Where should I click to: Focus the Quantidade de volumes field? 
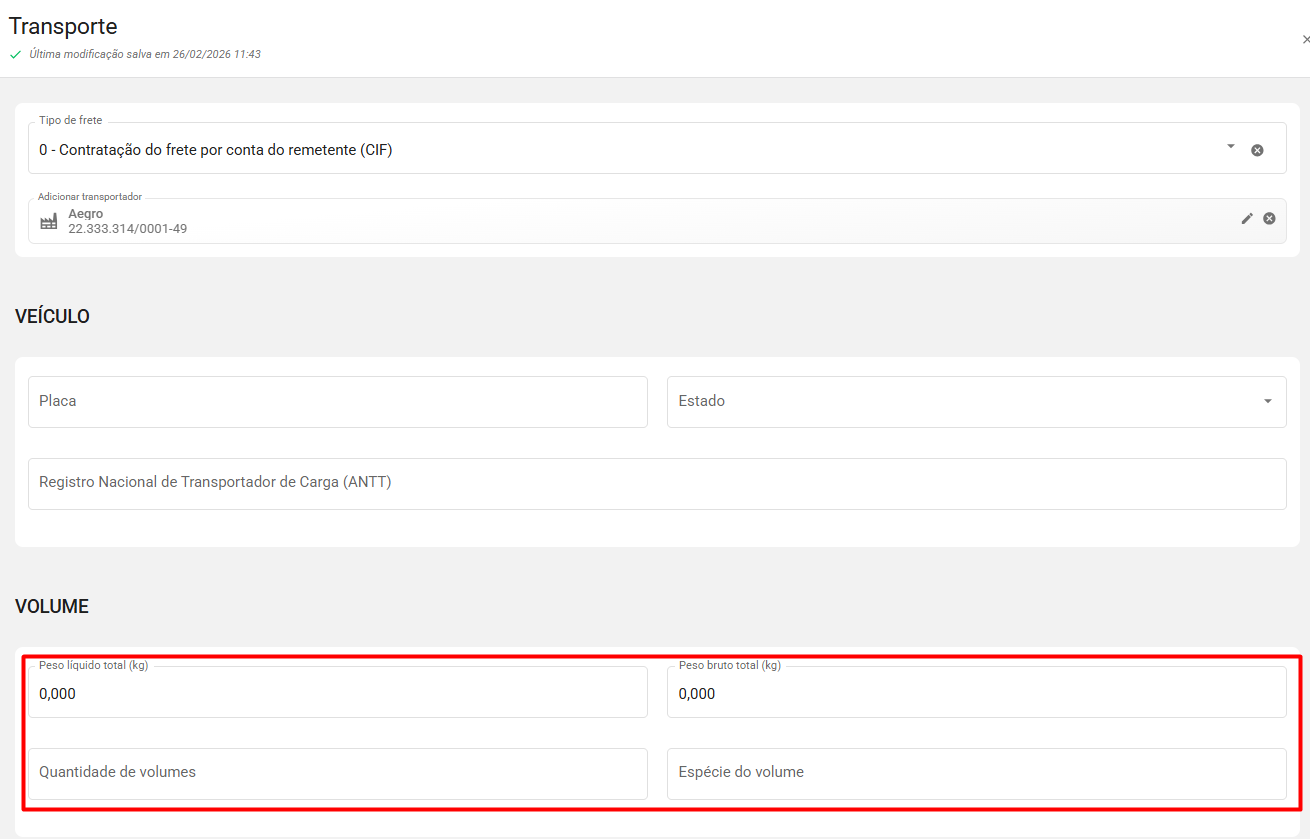337,773
